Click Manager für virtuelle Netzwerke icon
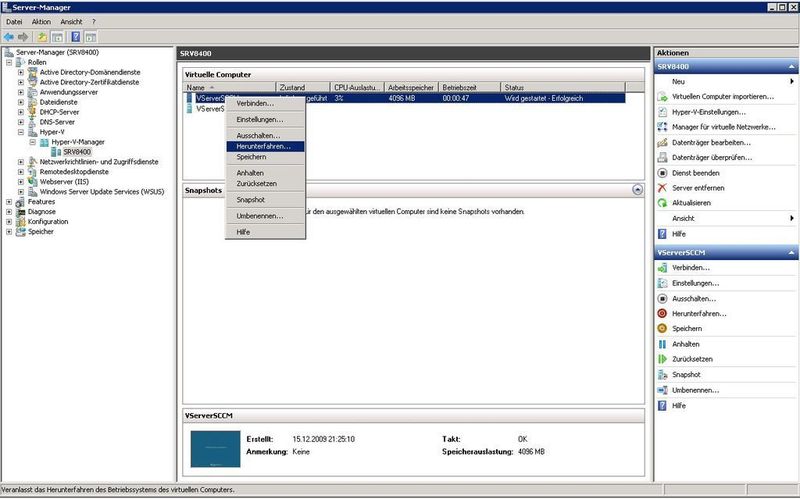 (662, 127)
